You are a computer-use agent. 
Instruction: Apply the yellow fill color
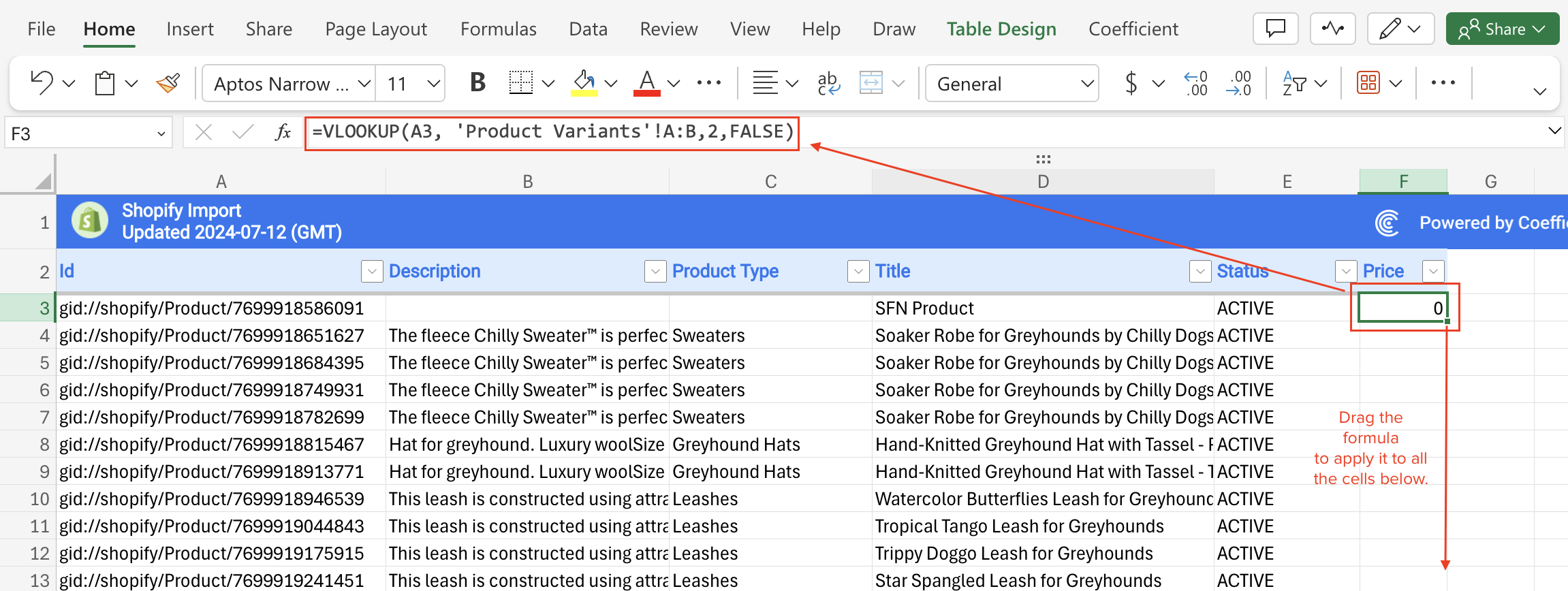(x=584, y=83)
